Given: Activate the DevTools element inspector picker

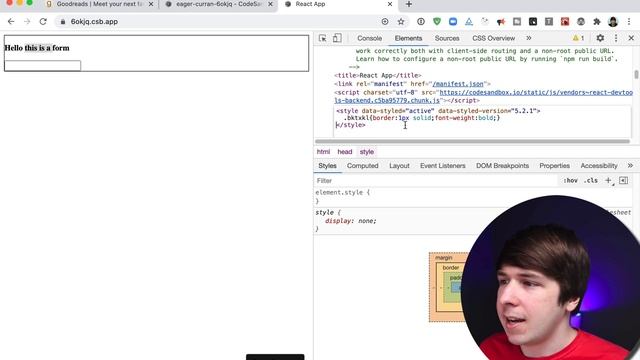Looking at the screenshot, I should point(322,38).
